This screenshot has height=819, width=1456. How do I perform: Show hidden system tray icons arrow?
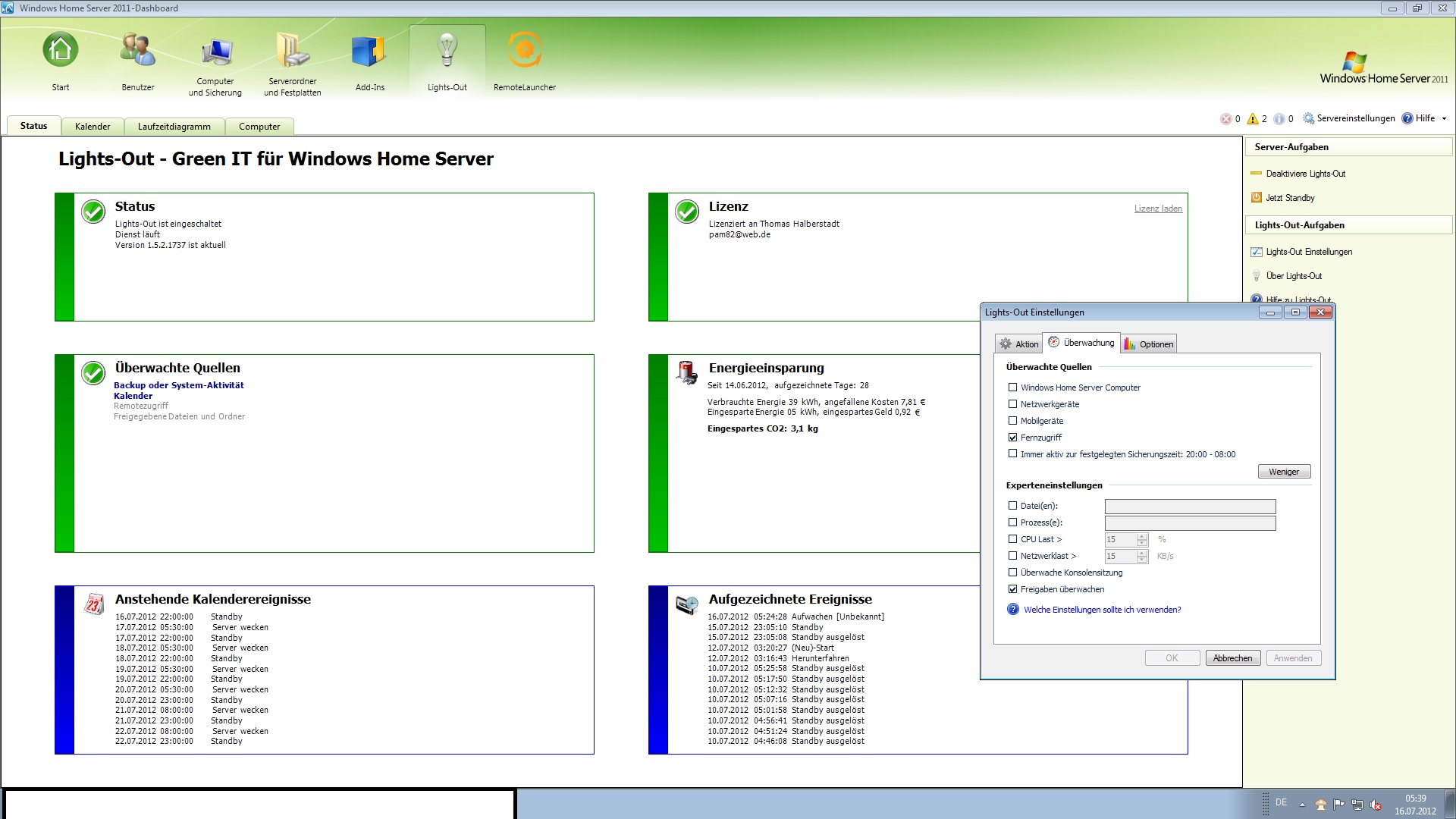tap(1302, 805)
